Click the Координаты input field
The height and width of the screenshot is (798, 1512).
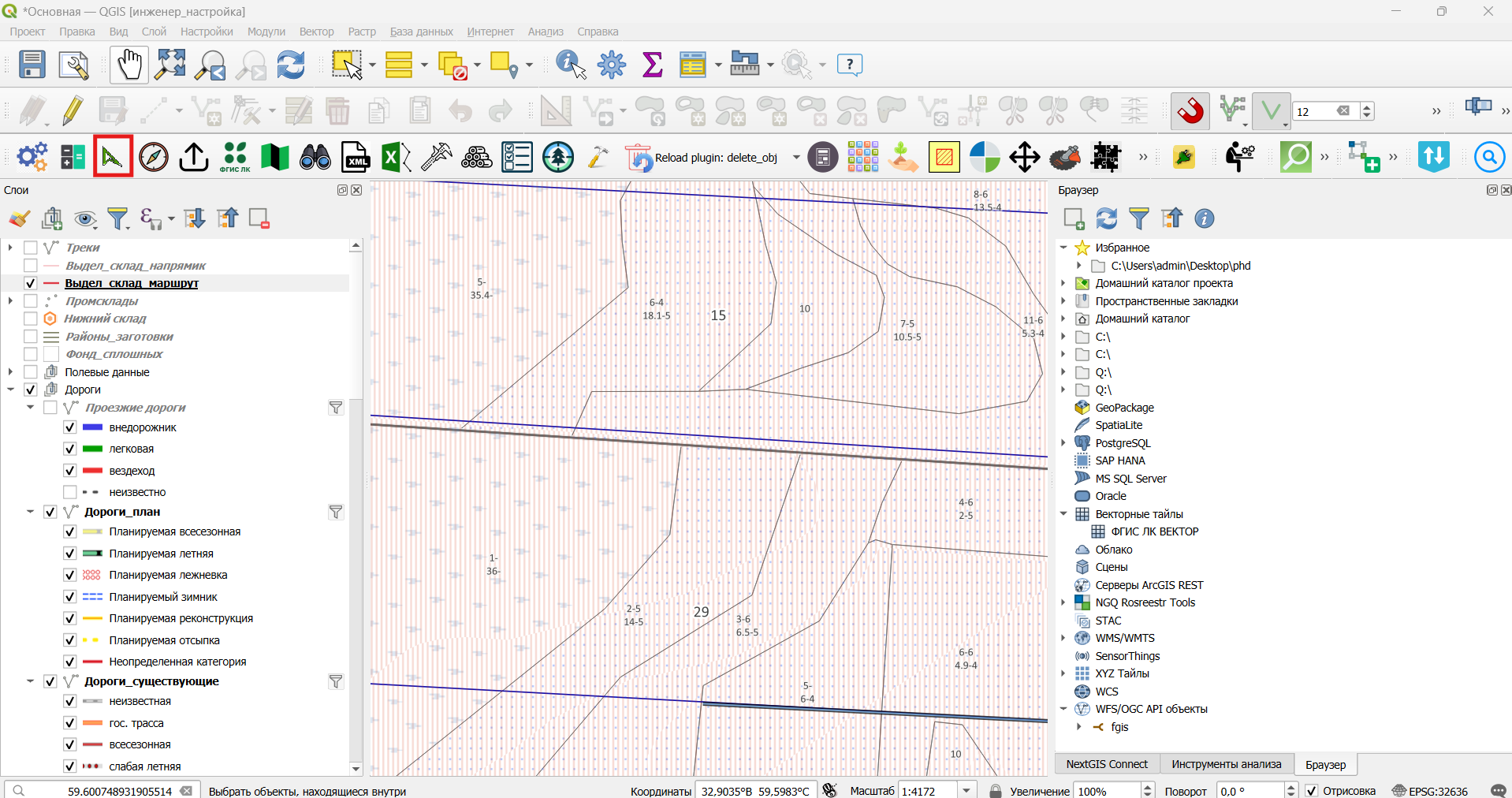[754, 791]
